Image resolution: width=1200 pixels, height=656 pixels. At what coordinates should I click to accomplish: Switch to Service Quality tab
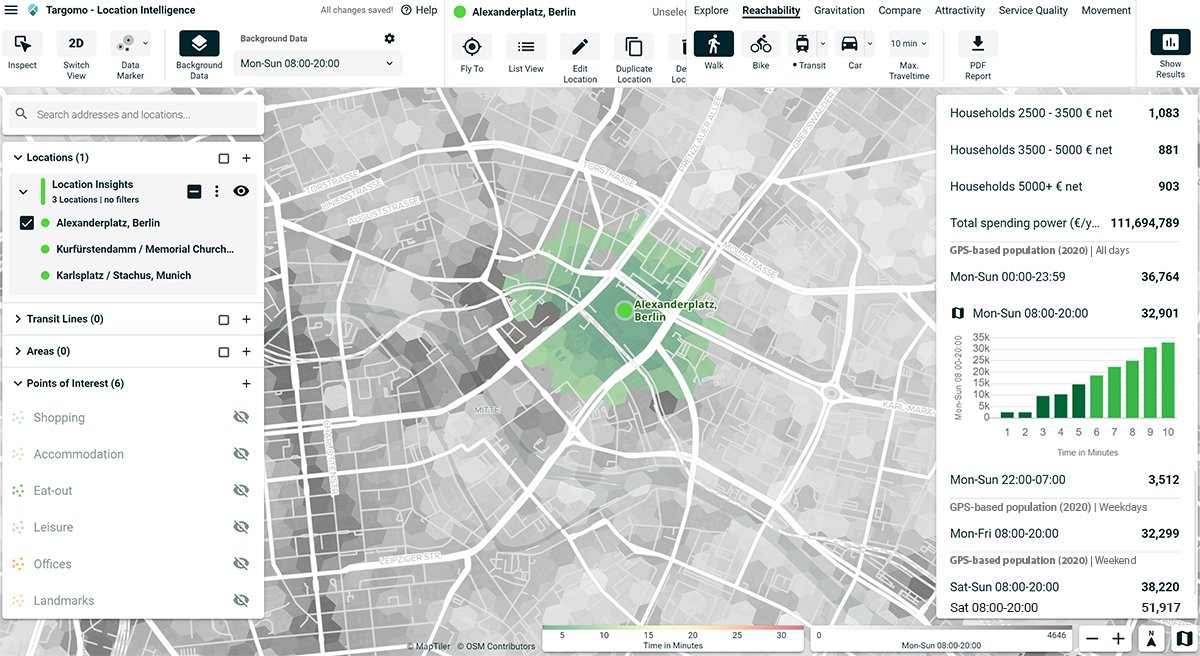[1033, 10]
